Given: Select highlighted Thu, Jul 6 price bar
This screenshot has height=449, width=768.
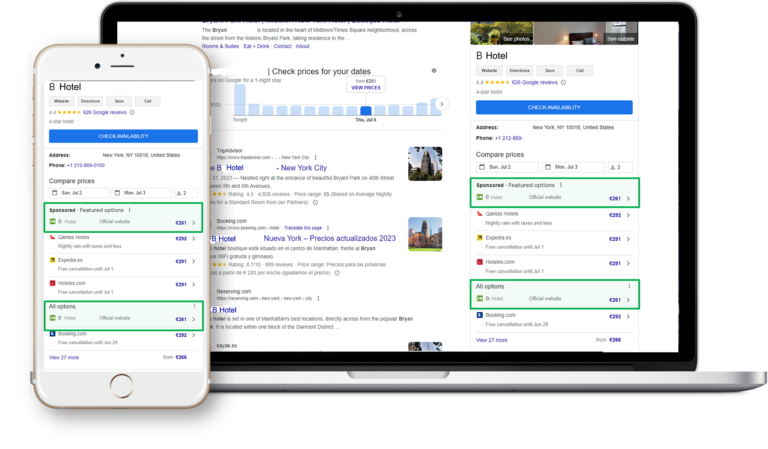Looking at the screenshot, I should [x=366, y=111].
